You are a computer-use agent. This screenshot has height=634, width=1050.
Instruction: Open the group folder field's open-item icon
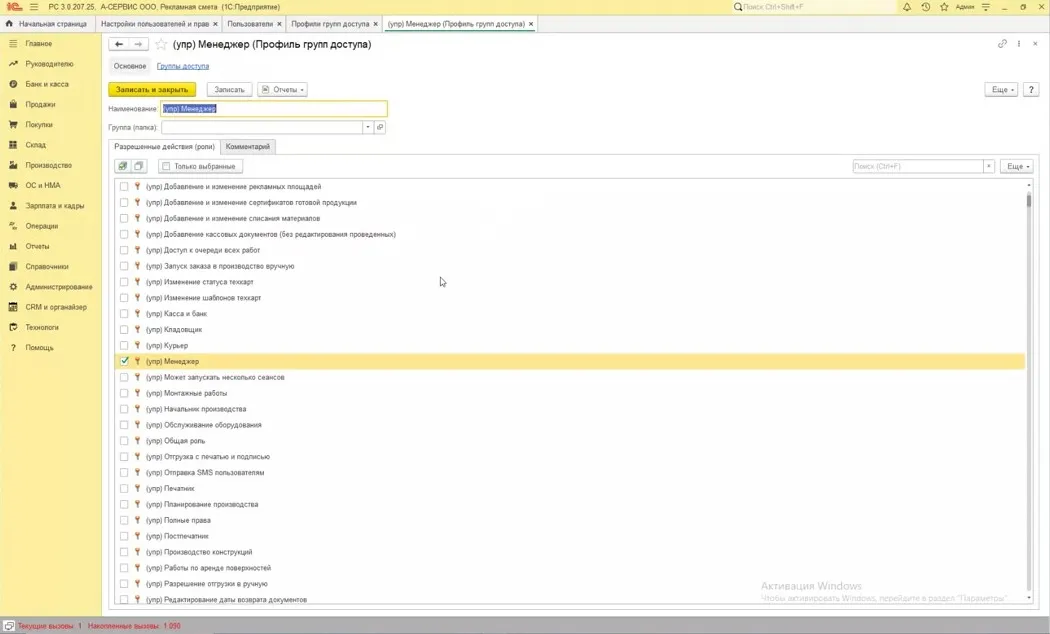(380, 127)
